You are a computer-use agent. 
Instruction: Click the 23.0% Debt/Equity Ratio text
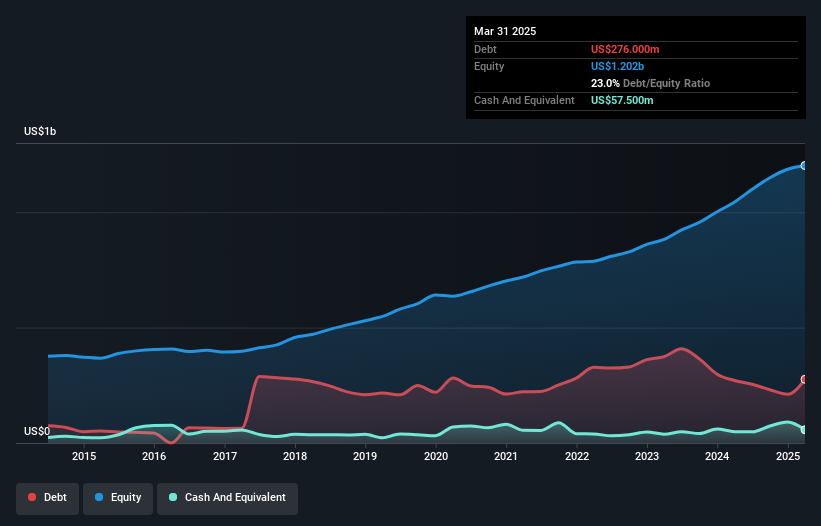click(x=650, y=83)
